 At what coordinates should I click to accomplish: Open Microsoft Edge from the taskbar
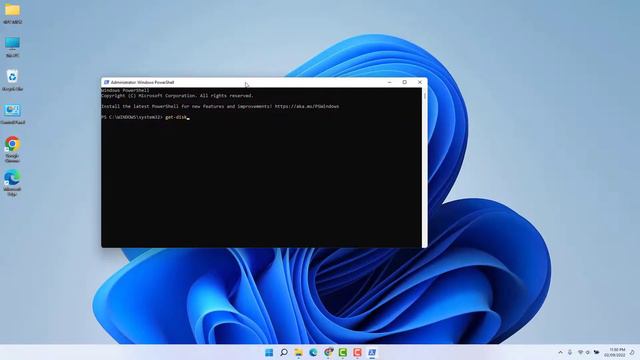(313, 352)
